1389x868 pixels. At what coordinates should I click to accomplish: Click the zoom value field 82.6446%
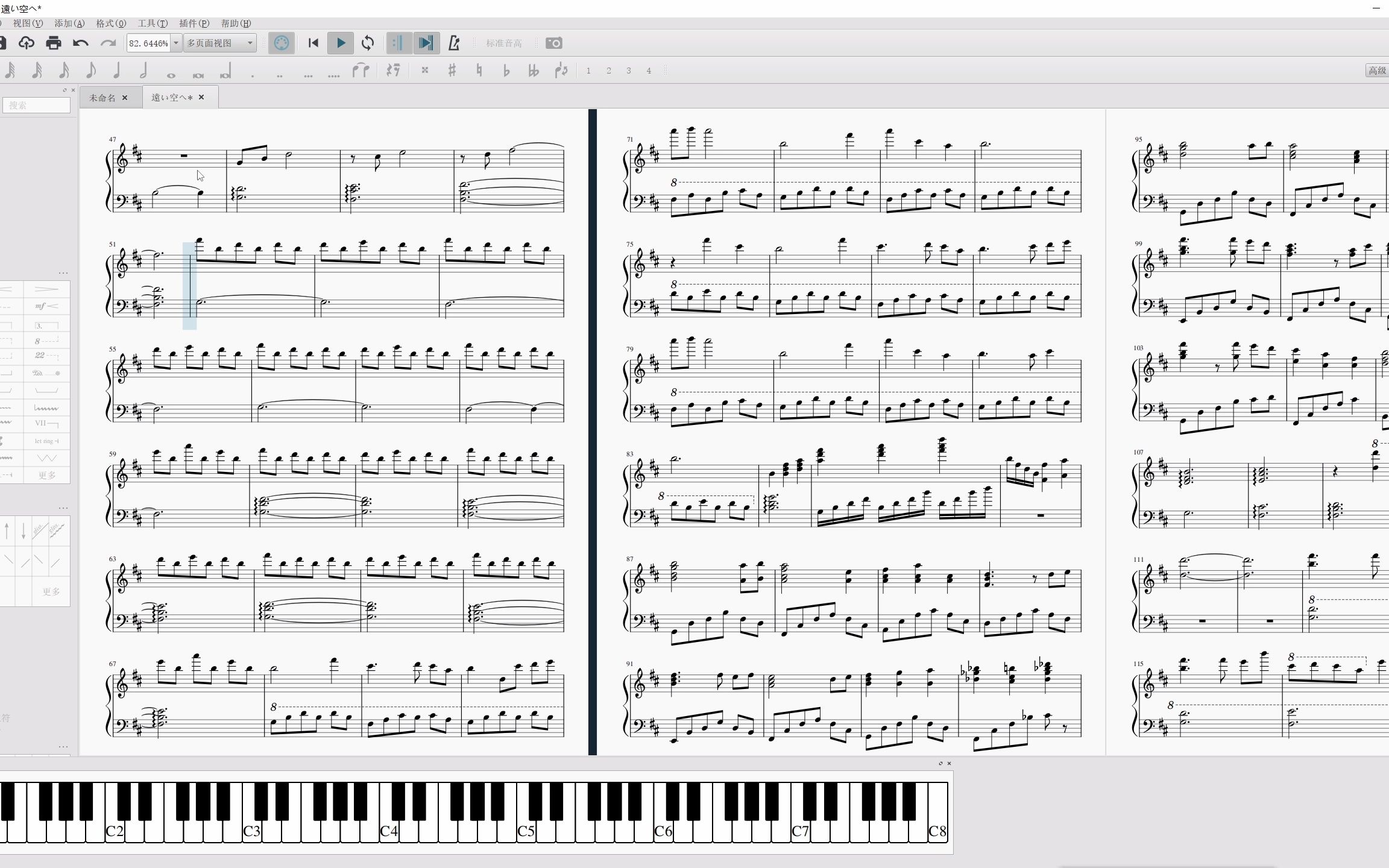148,43
